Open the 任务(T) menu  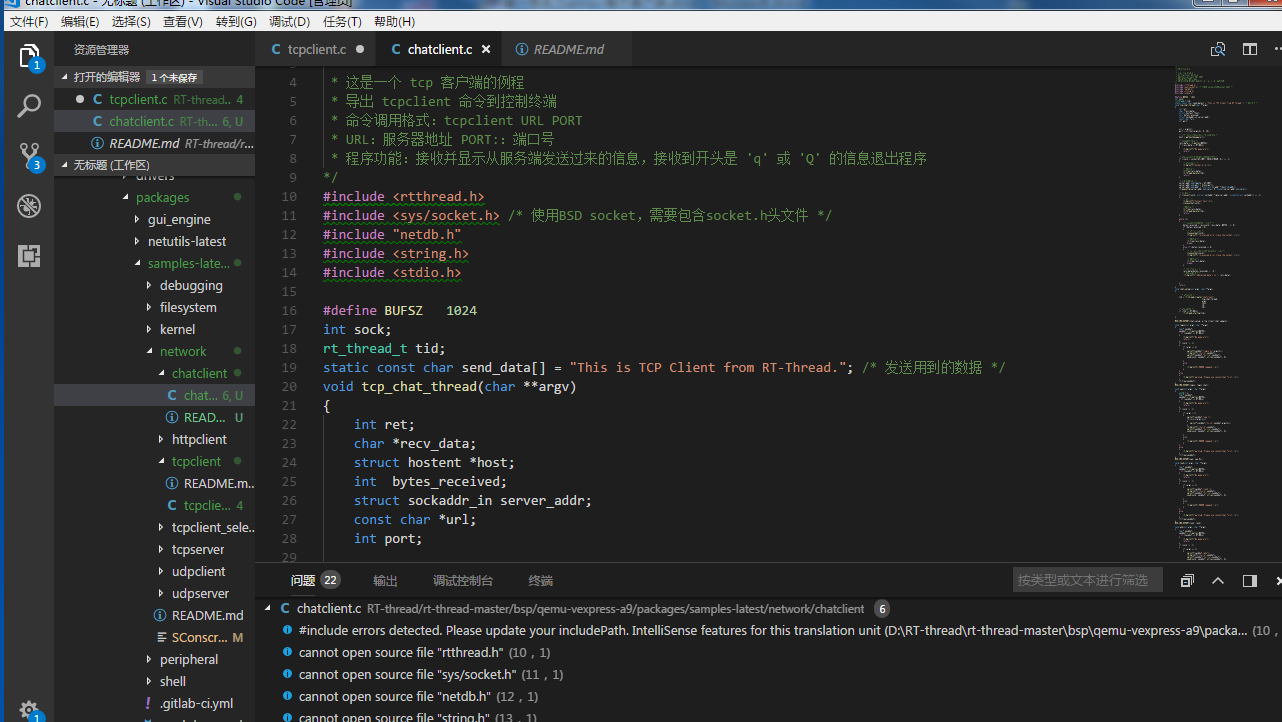(x=342, y=21)
